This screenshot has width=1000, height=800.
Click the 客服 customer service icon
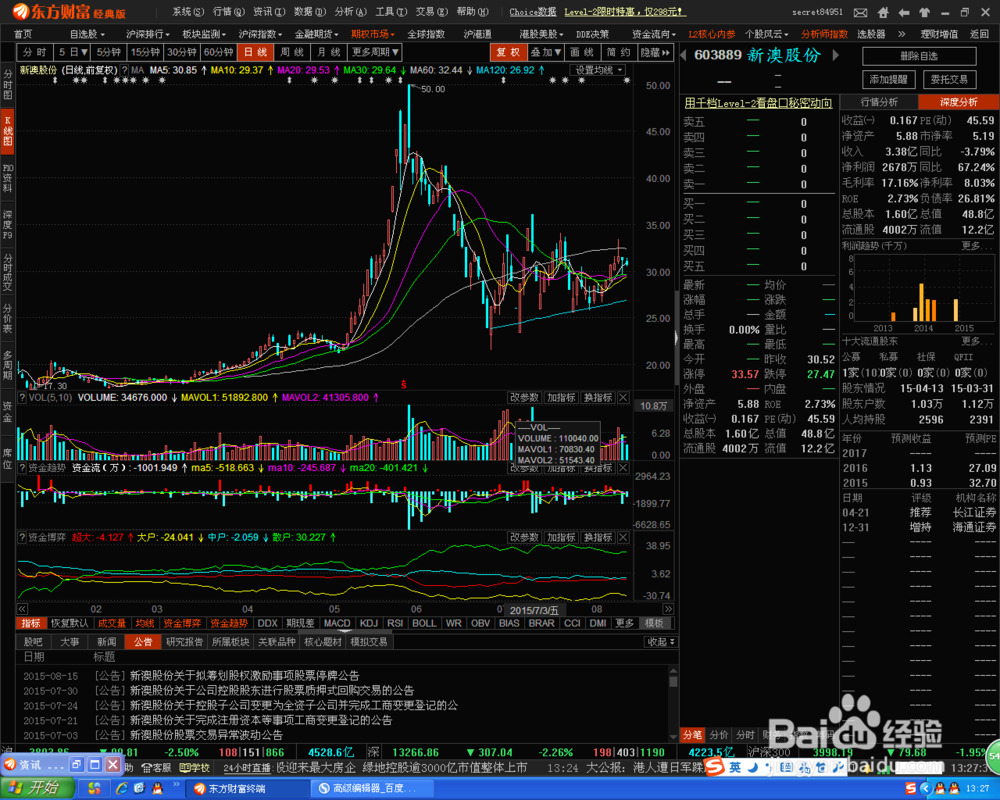156,768
